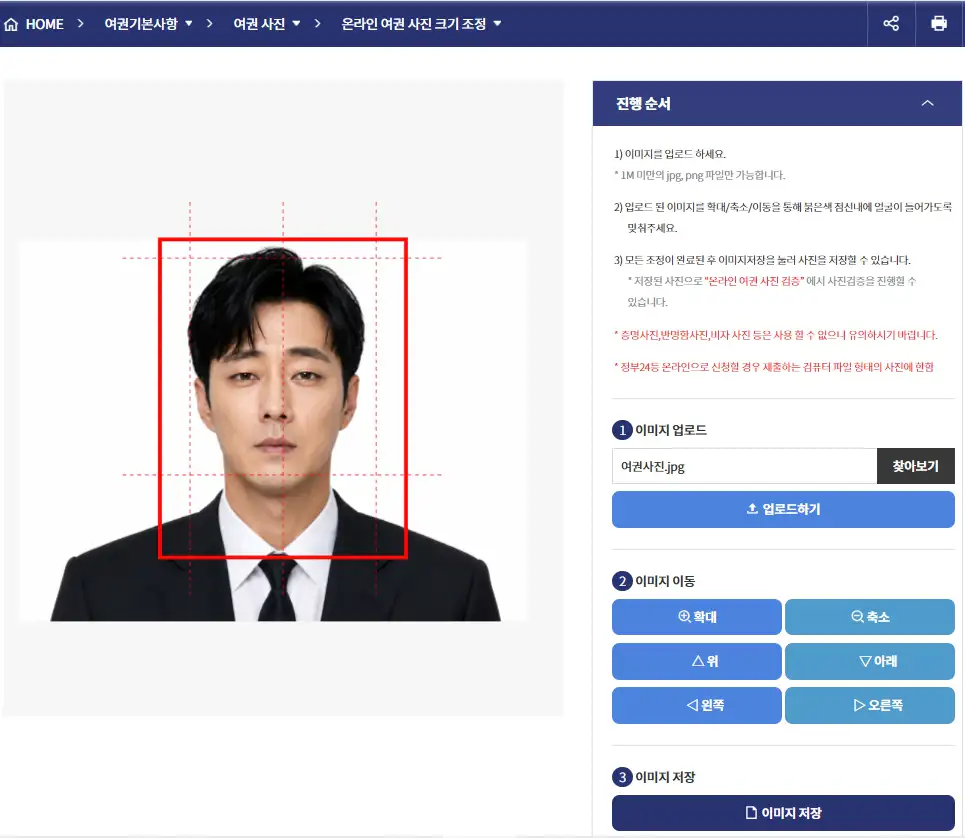Collapse the 진행 순서 panel chevron
The width and height of the screenshot is (965, 838).
click(927, 103)
